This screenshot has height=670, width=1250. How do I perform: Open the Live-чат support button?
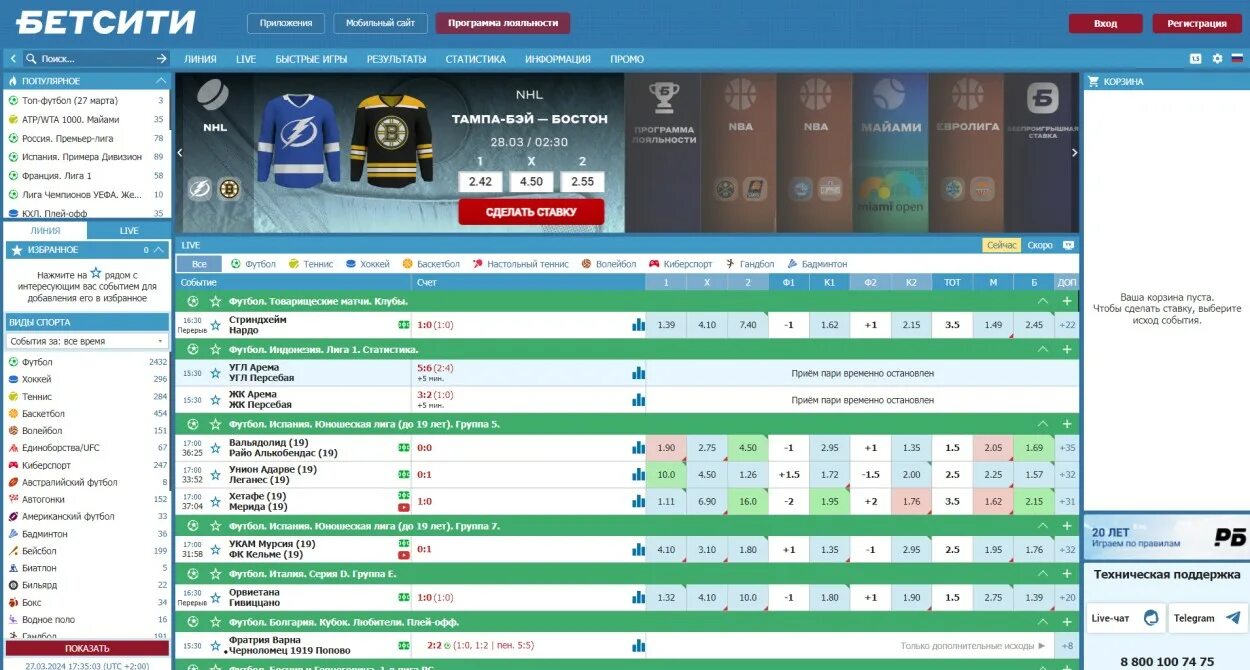coord(1125,618)
